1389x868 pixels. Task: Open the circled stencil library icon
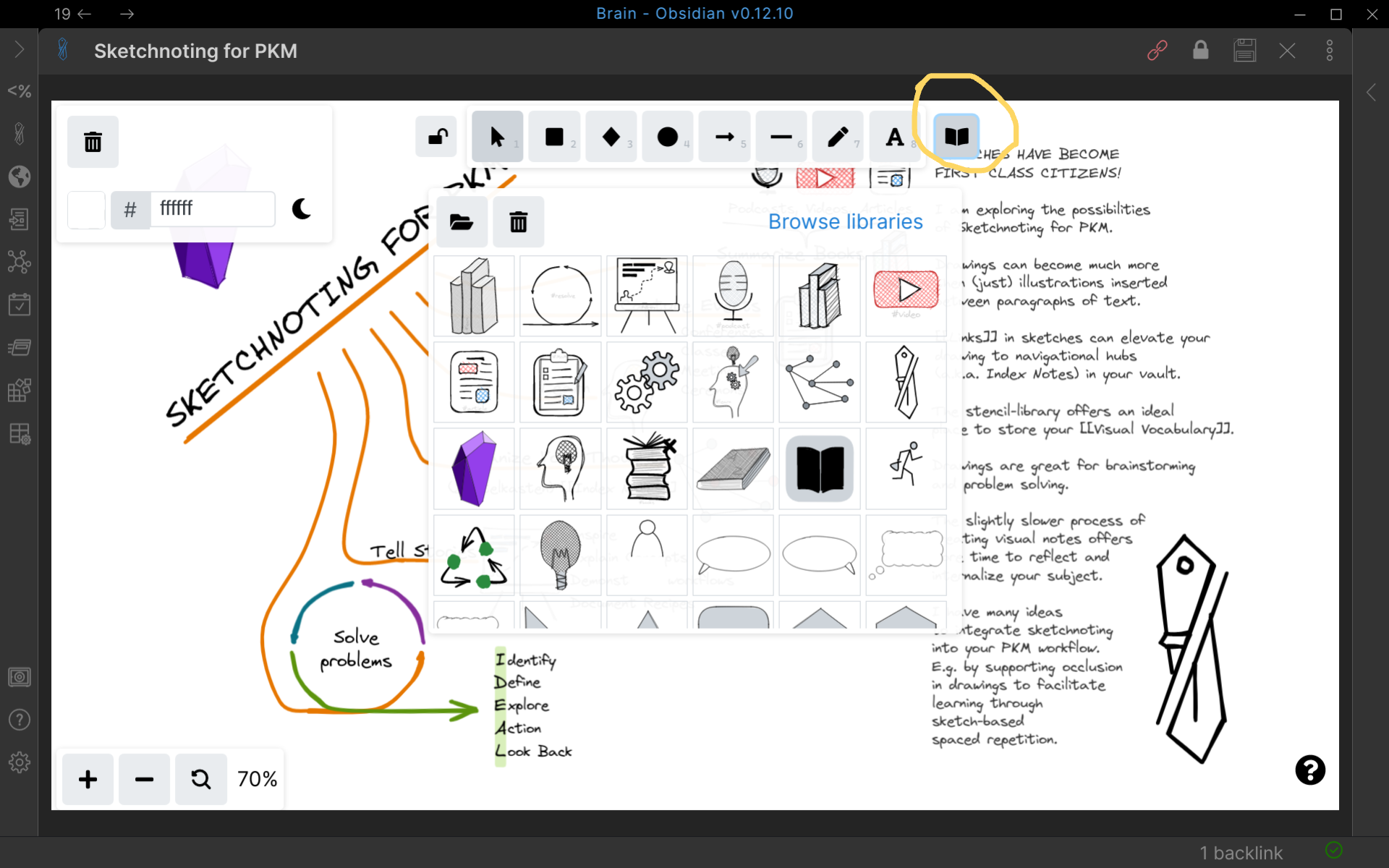click(956, 136)
